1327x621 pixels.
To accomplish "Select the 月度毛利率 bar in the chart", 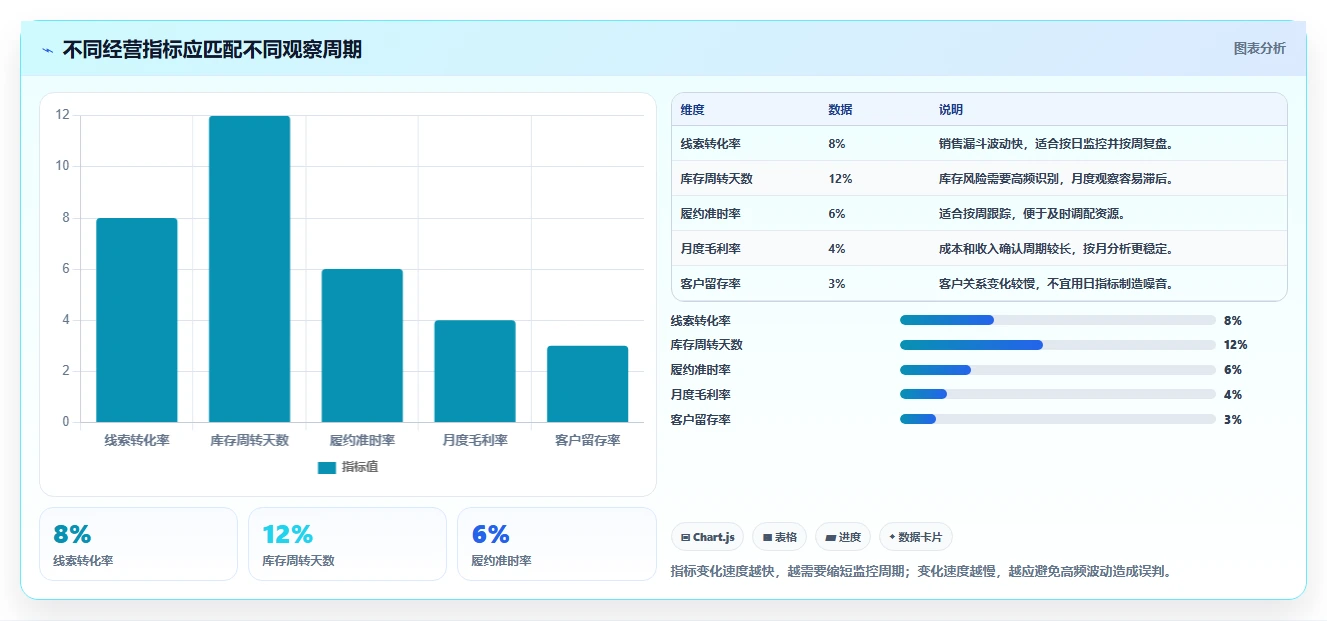I will 475,371.
